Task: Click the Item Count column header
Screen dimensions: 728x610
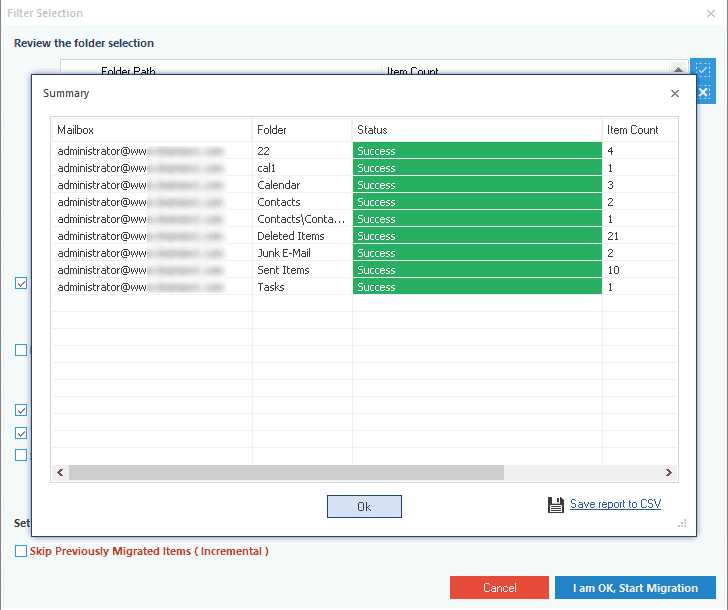Action: pos(640,130)
